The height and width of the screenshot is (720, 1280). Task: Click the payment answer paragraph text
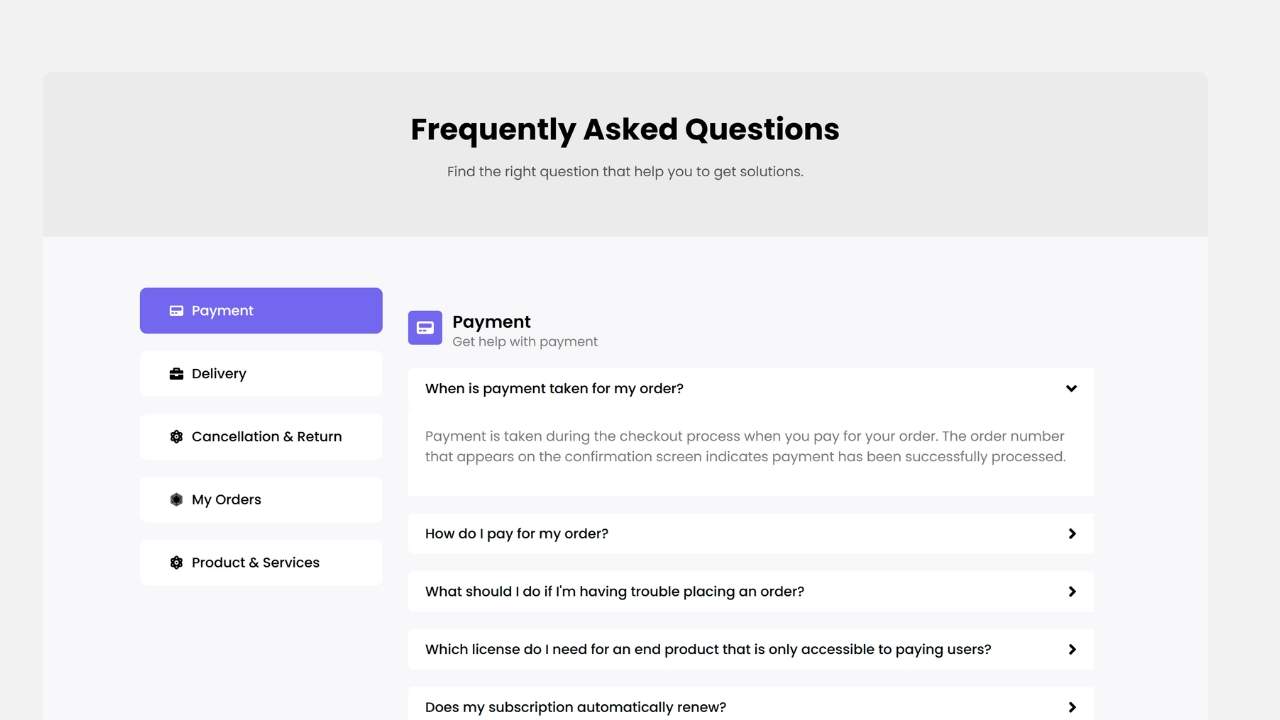coord(745,447)
